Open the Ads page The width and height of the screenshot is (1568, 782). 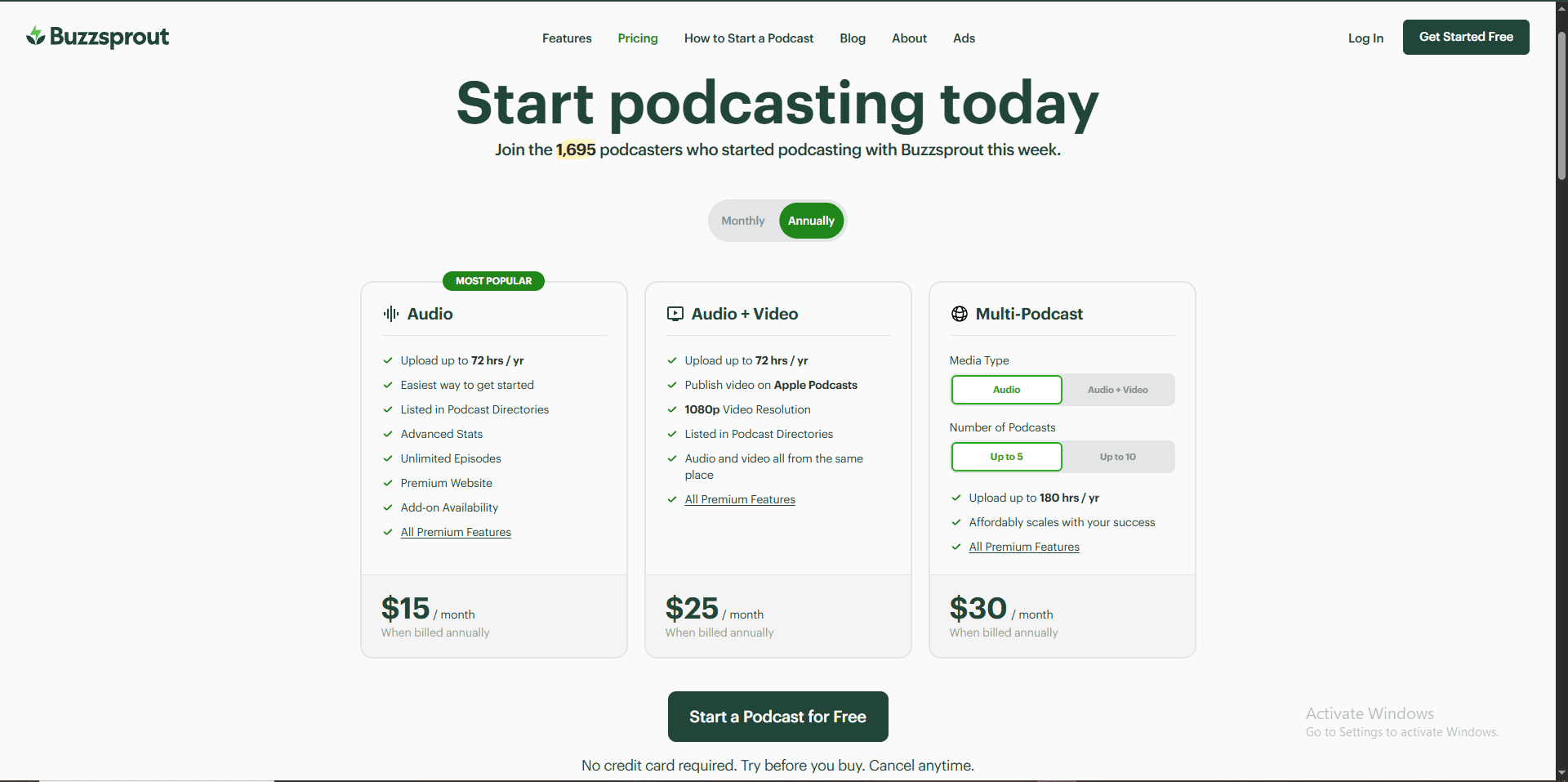(964, 38)
